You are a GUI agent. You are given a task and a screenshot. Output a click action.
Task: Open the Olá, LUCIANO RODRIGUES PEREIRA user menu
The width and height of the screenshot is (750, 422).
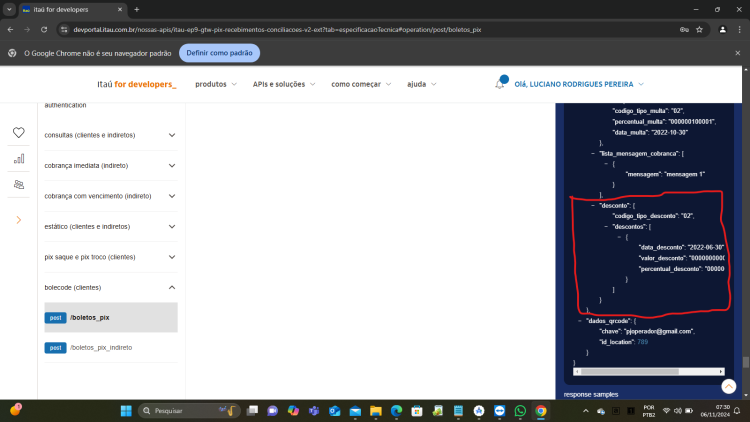tap(579, 84)
